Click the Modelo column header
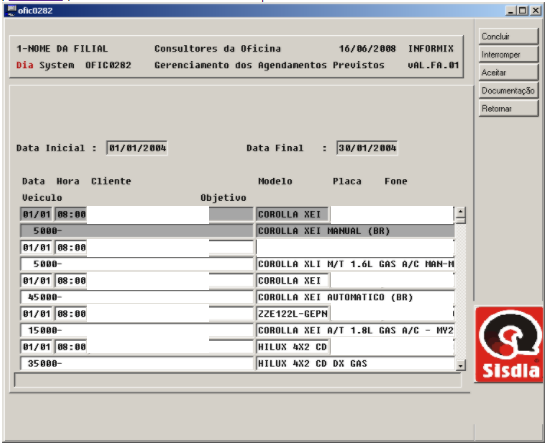 pos(275,181)
